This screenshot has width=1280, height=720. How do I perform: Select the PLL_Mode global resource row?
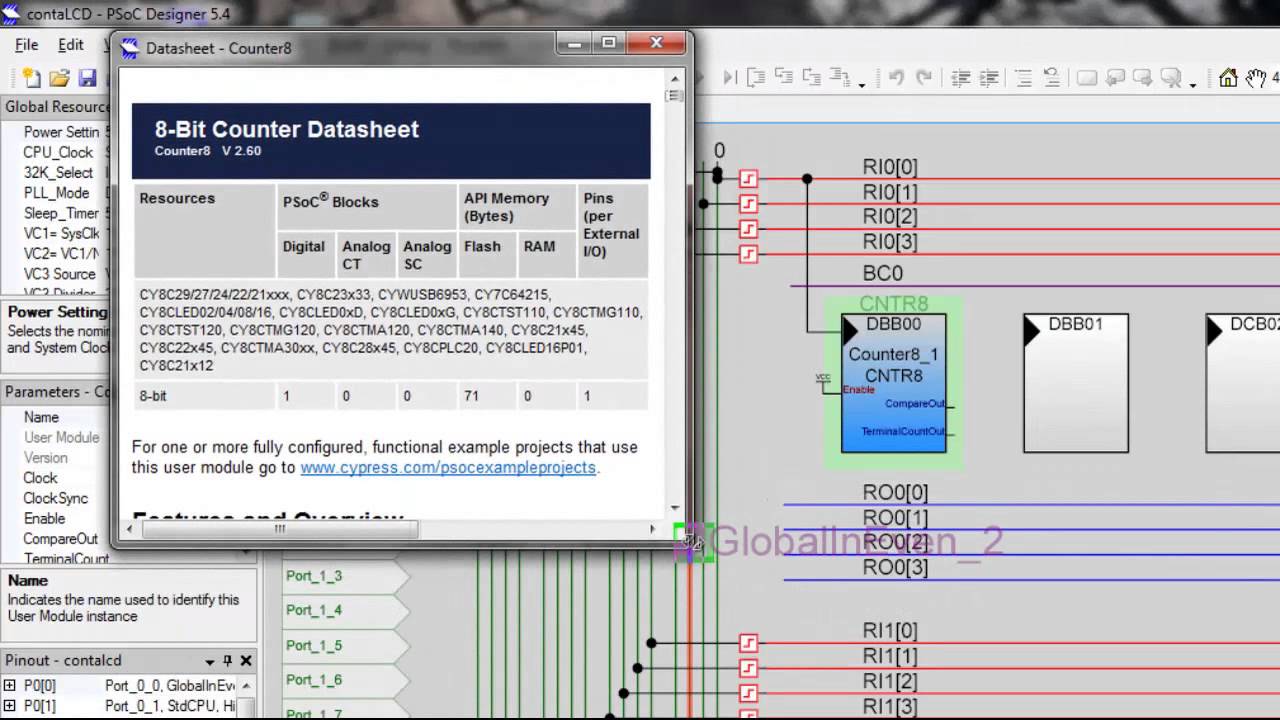pyautogui.click(x=58, y=193)
